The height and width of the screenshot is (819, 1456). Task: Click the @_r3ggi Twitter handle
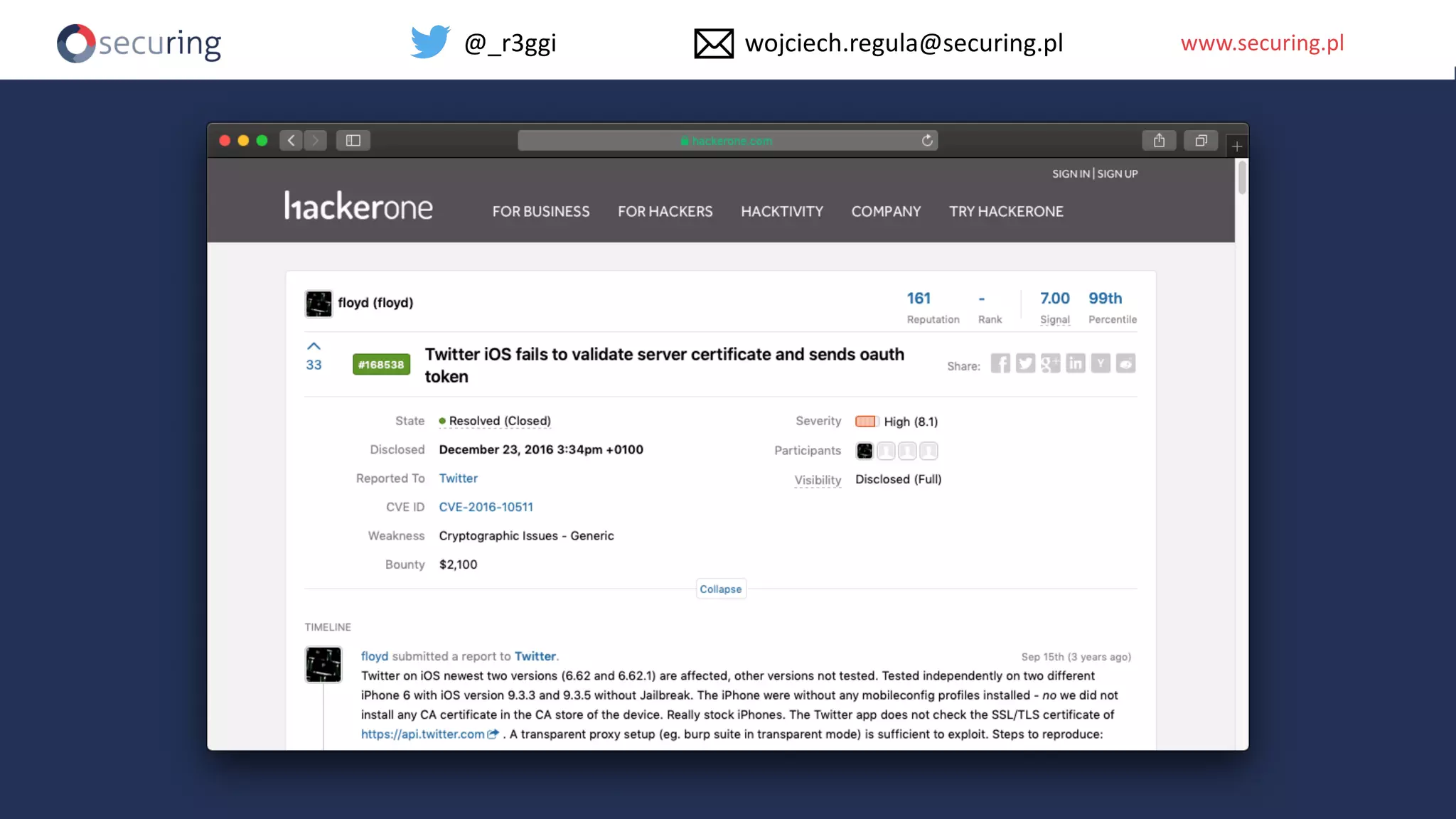(510, 43)
